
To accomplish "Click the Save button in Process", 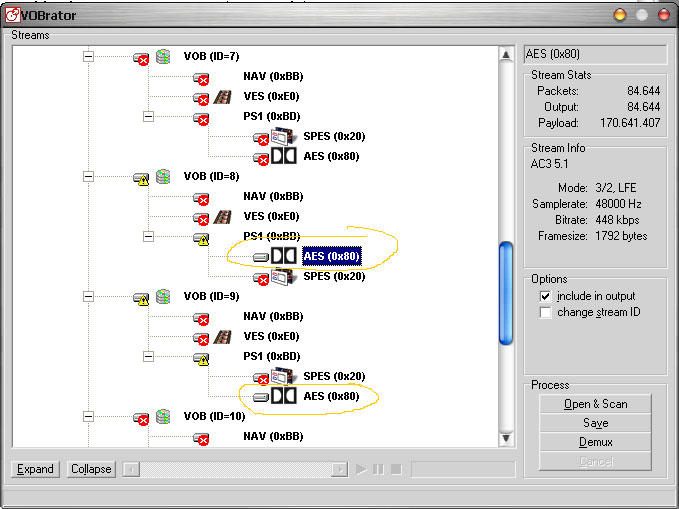I will click(x=595, y=423).
